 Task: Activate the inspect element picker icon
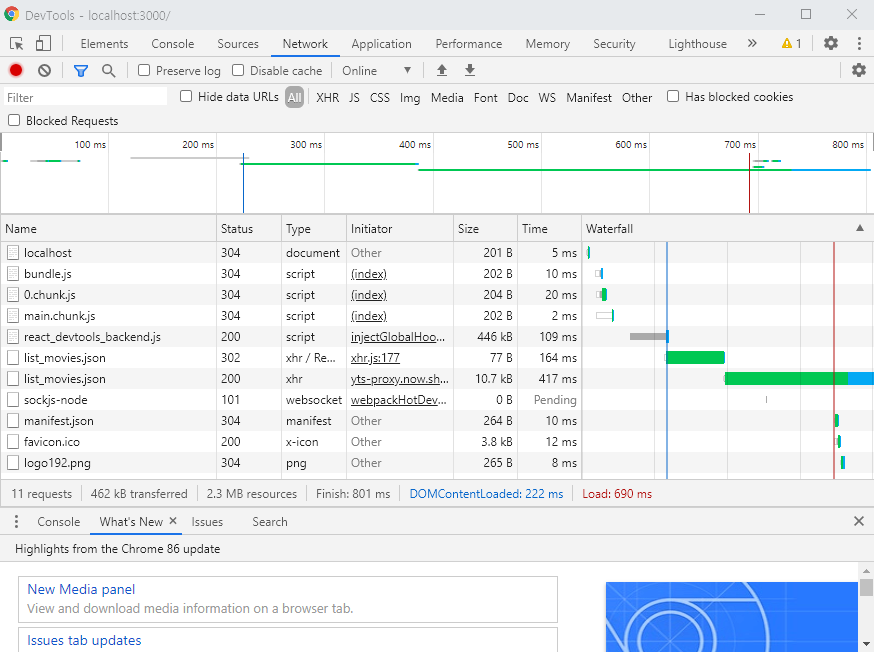pyautogui.click(x=16, y=43)
